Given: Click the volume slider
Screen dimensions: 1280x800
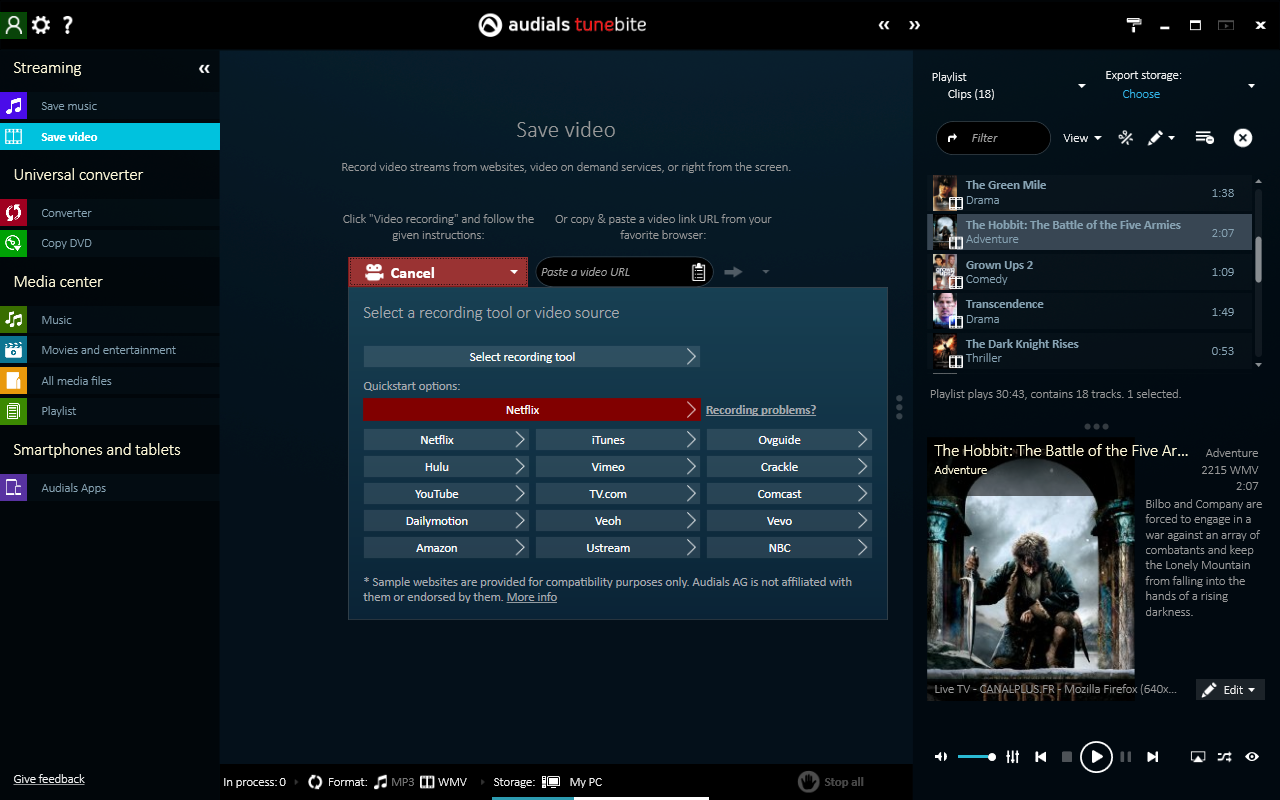Looking at the screenshot, I should (x=976, y=757).
